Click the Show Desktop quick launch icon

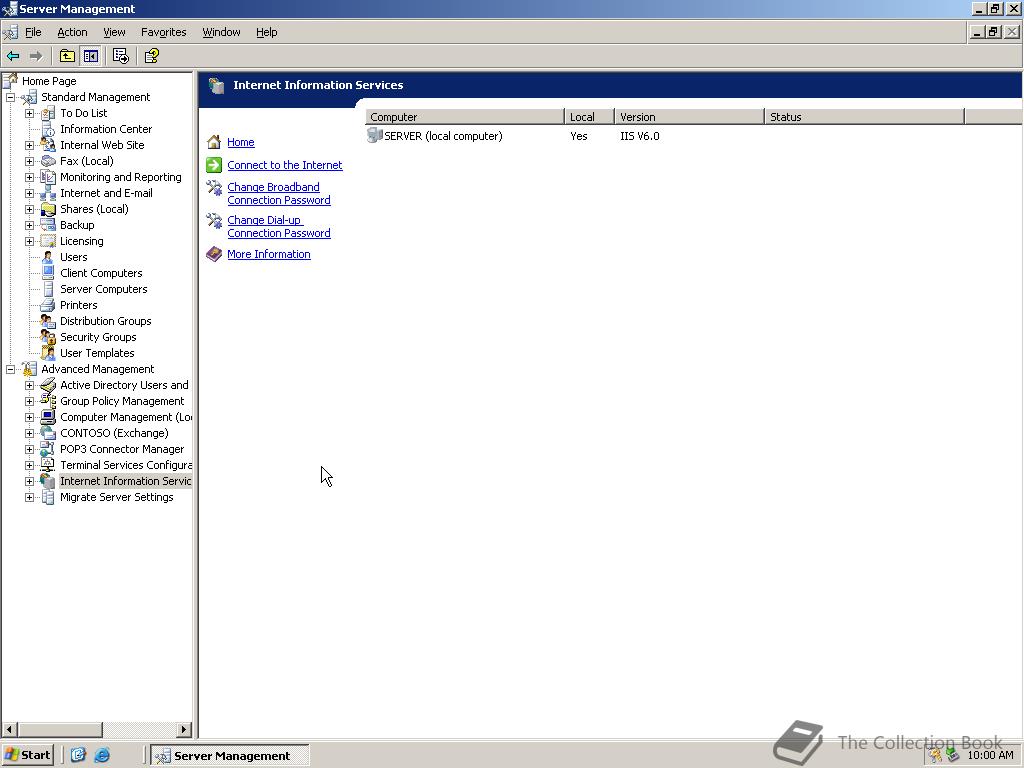78,756
